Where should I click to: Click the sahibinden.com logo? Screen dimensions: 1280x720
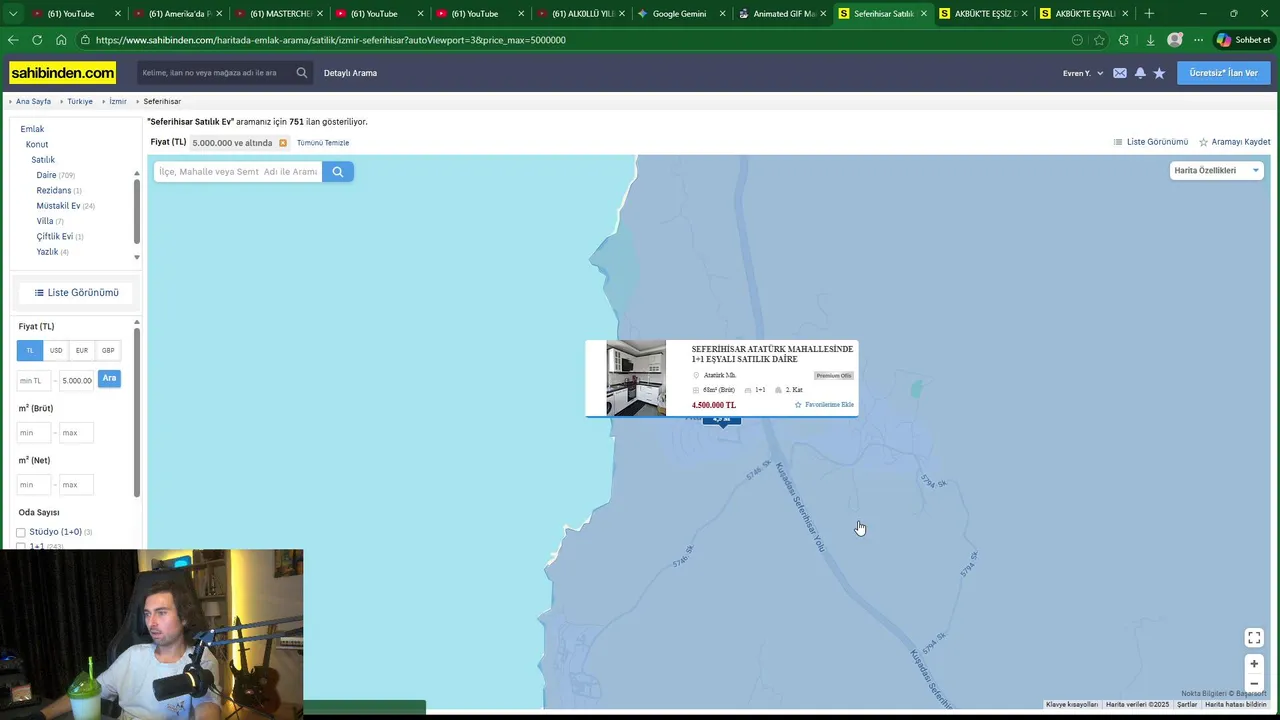pyautogui.click(x=62, y=73)
